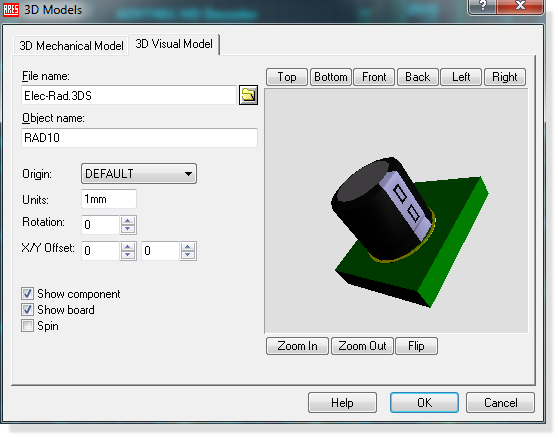The image size is (558, 438).
Task: Browse for file with folder icon
Action: (x=248, y=95)
